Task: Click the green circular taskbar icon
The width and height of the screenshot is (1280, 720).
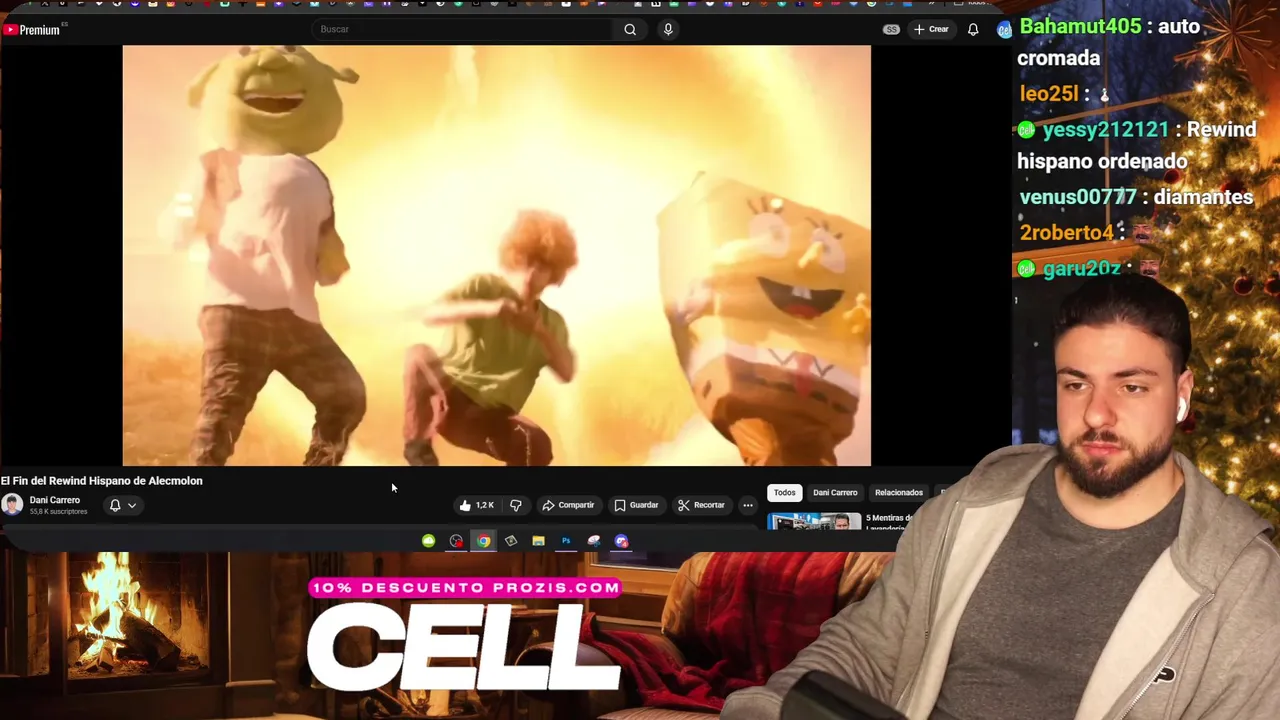Action: point(428,541)
